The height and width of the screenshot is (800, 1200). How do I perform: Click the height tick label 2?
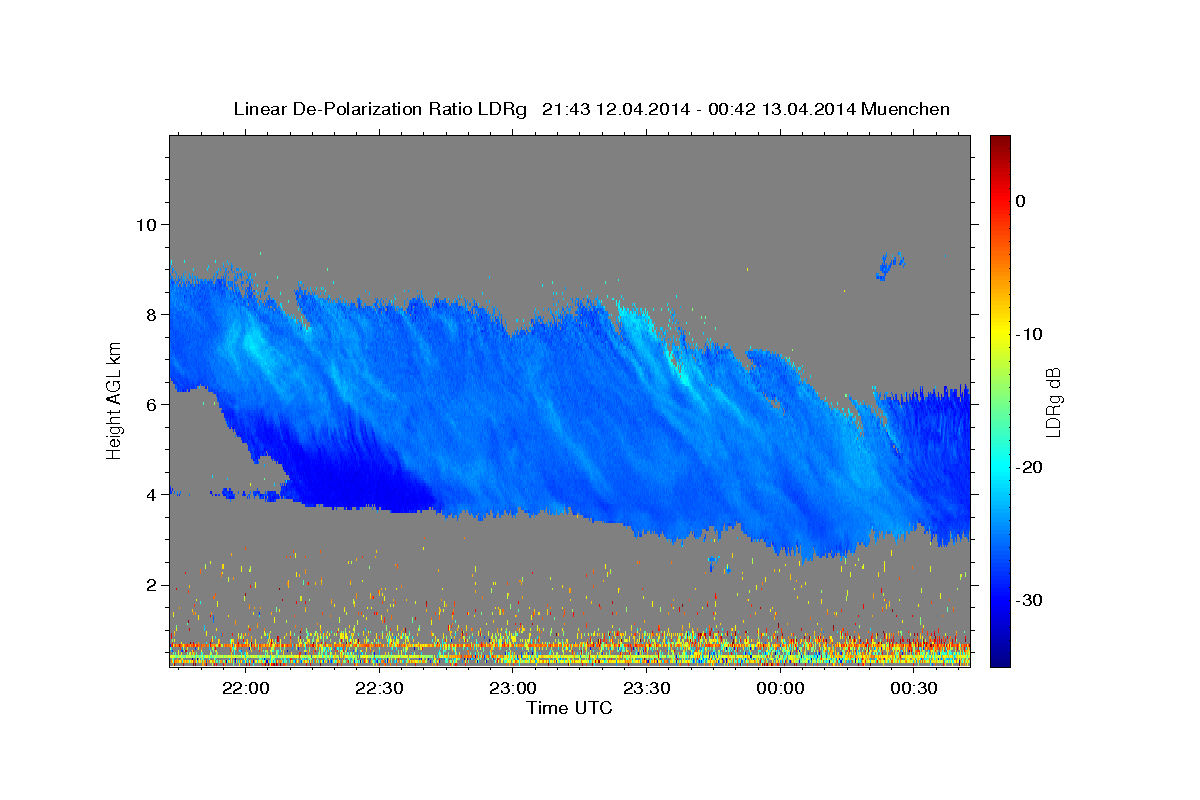tap(149, 585)
